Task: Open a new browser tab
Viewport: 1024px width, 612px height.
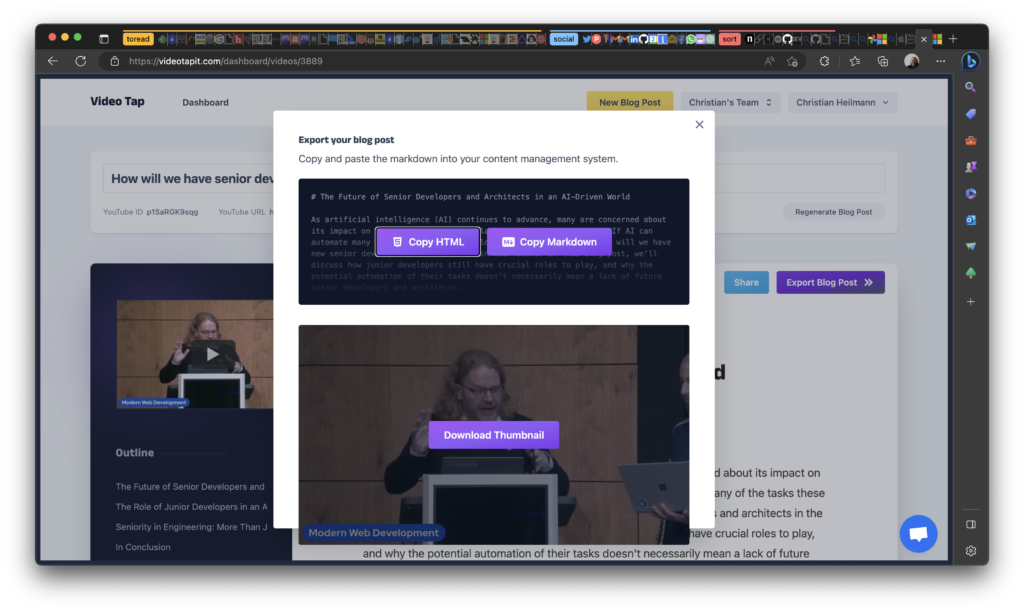Action: pos(953,39)
